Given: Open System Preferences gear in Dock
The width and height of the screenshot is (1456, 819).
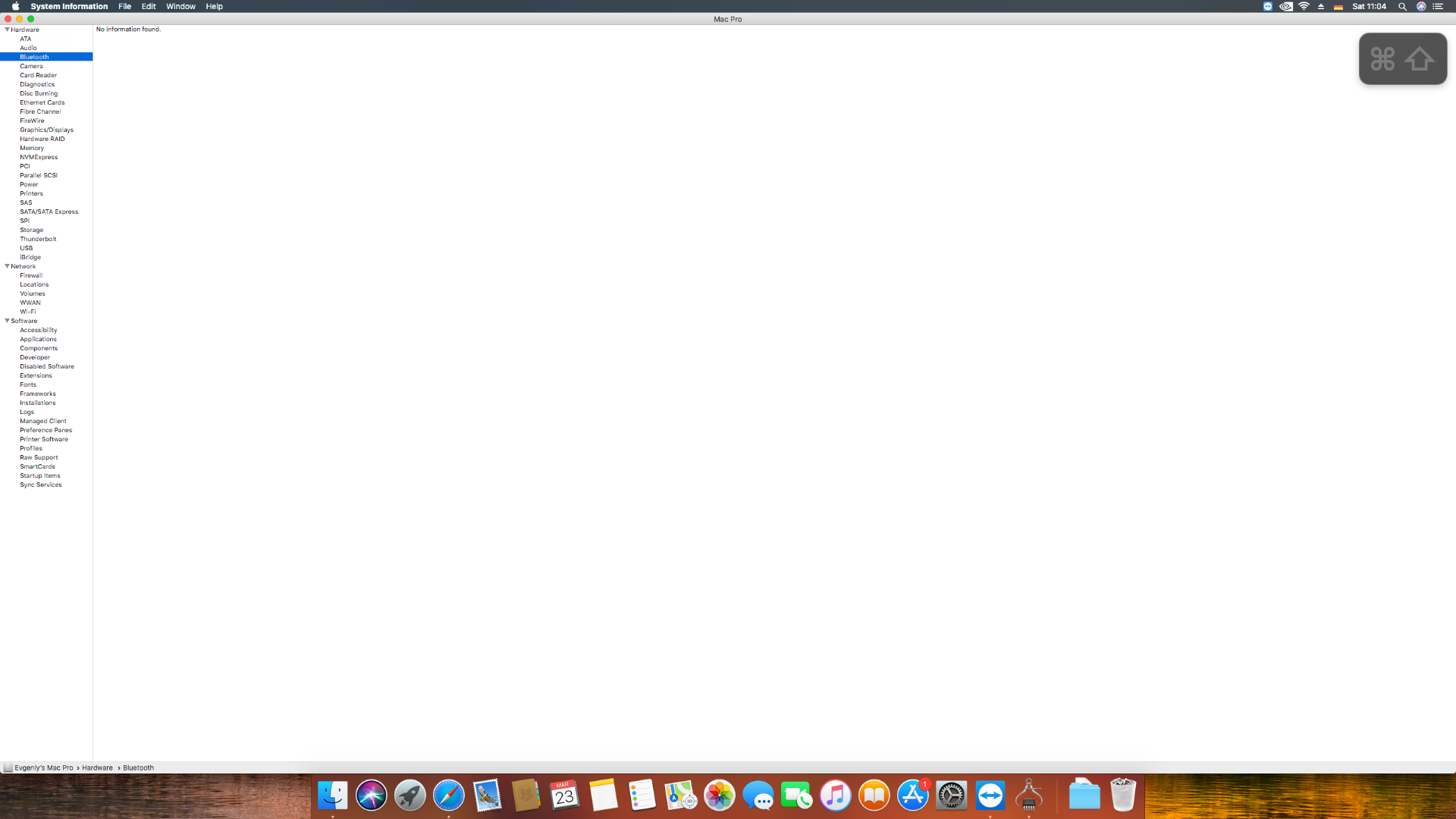Looking at the screenshot, I should (951, 795).
